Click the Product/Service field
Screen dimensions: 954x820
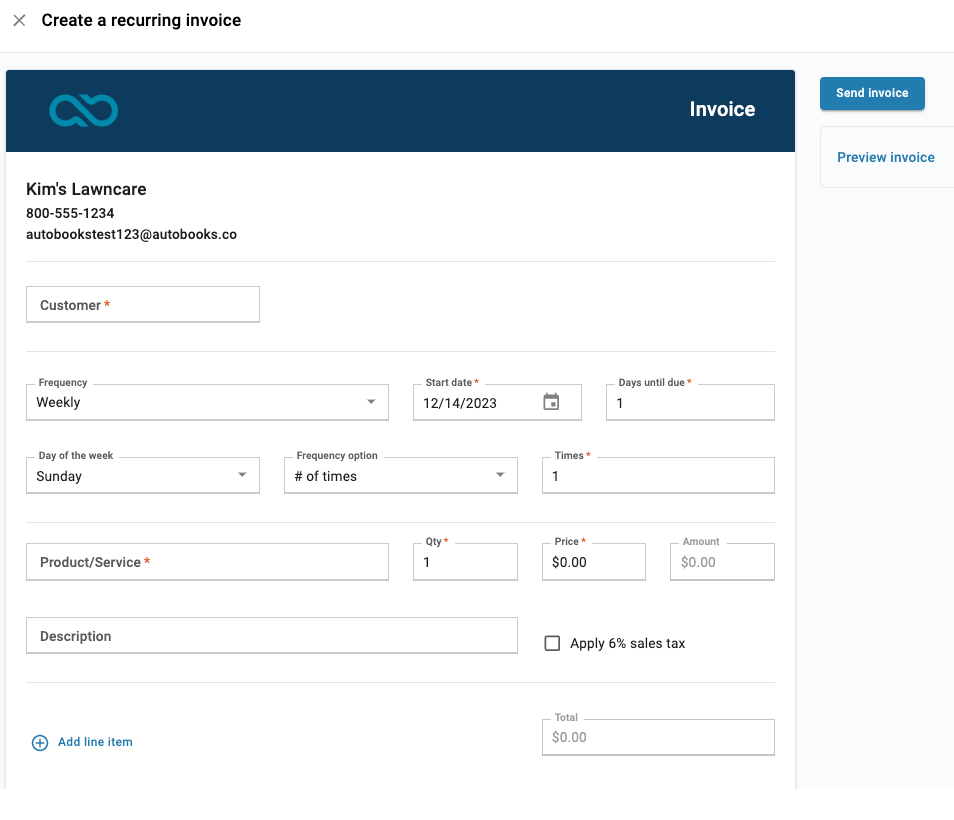coord(207,561)
